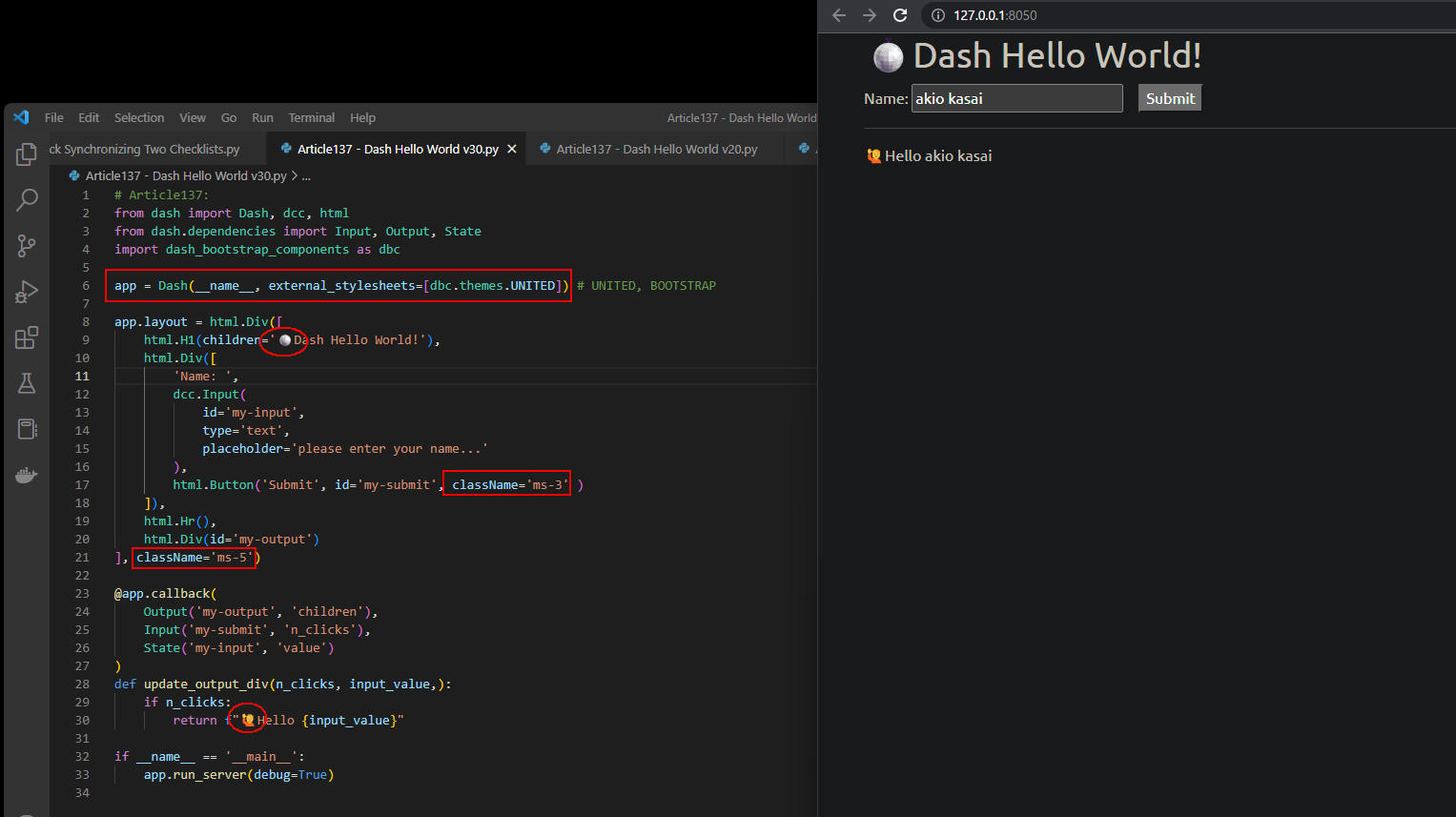This screenshot has width=1456, height=817.
Task: Click line number 22 in the gutter
Action: coord(82,575)
